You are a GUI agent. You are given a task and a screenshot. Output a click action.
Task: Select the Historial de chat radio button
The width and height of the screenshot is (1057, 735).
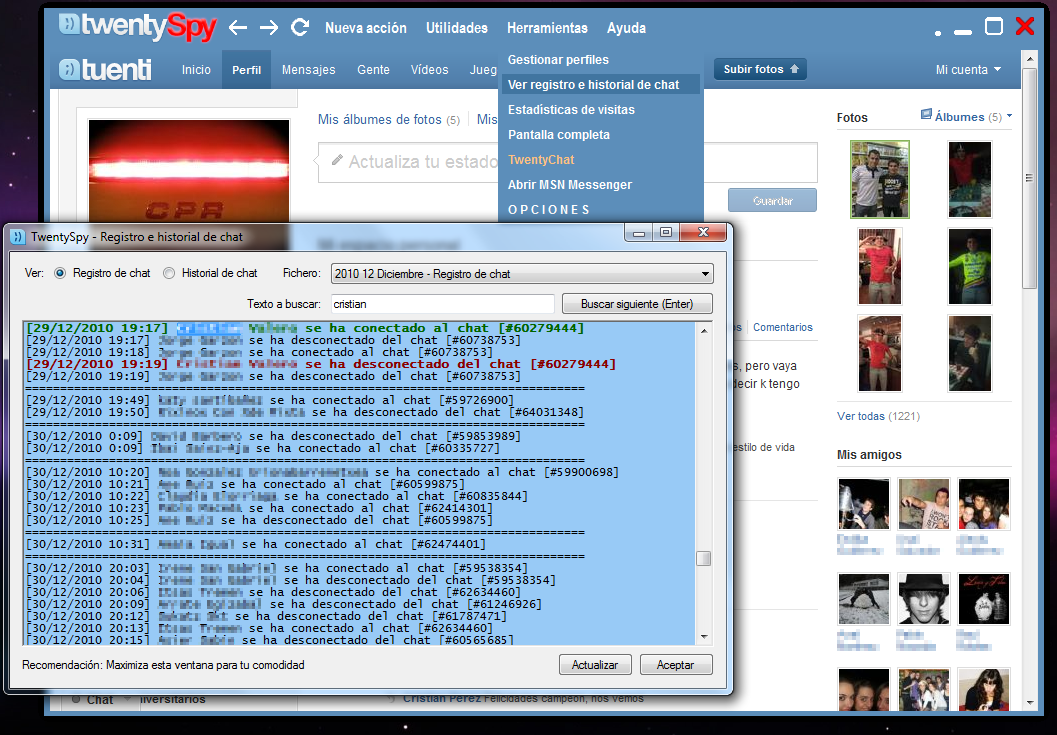point(169,273)
